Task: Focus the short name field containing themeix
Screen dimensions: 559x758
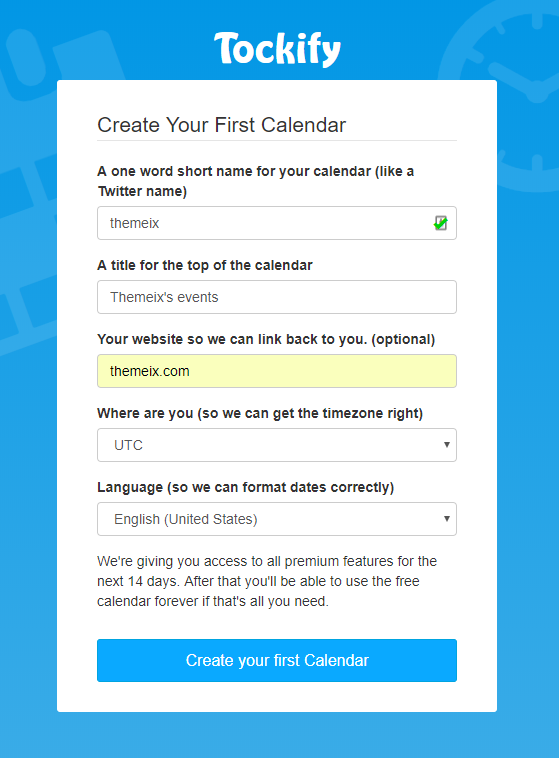Action: click(277, 223)
